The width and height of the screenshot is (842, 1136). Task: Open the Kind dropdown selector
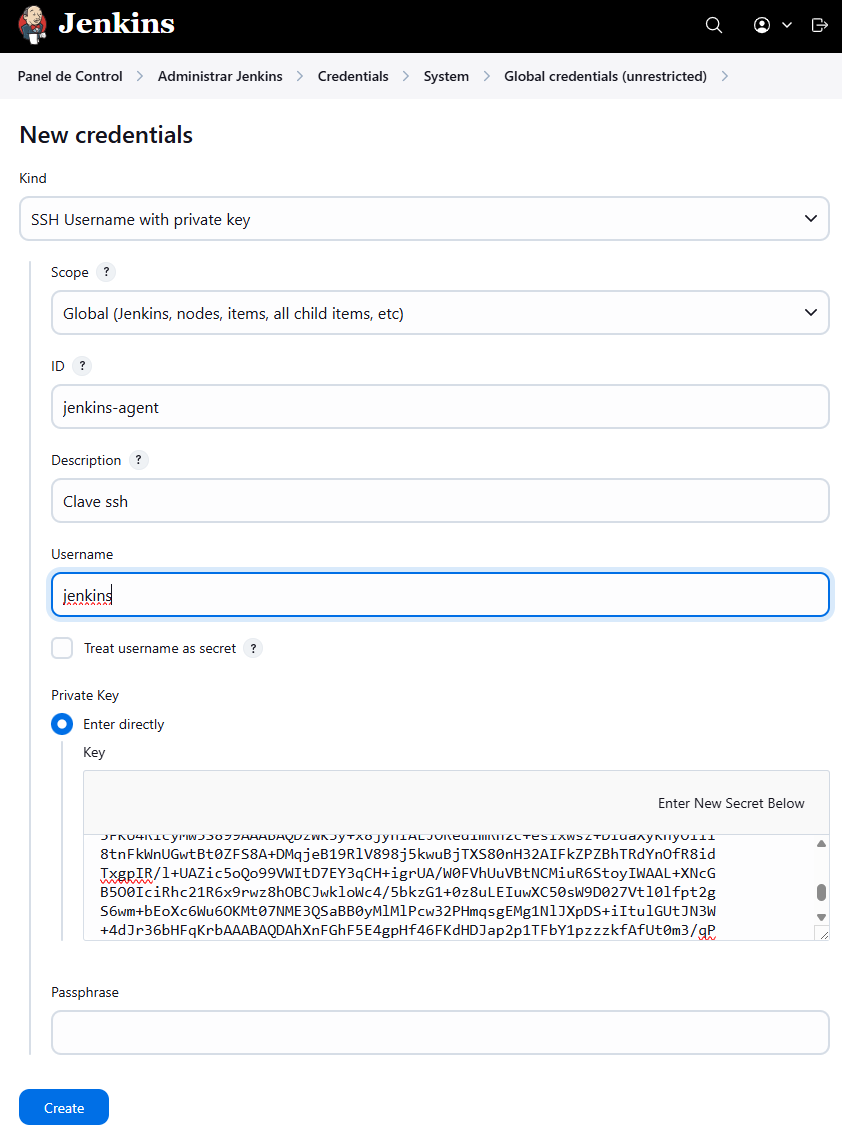[x=424, y=219]
